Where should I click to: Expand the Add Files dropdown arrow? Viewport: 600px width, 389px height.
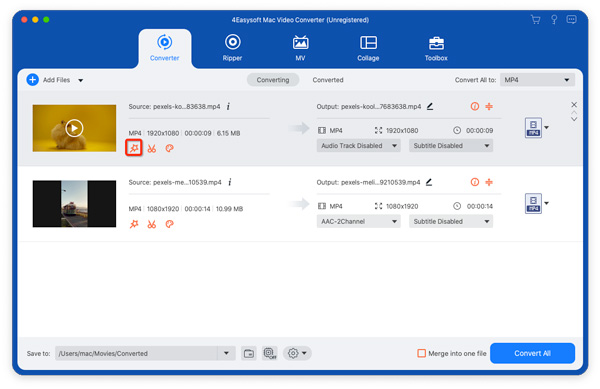(x=81, y=80)
